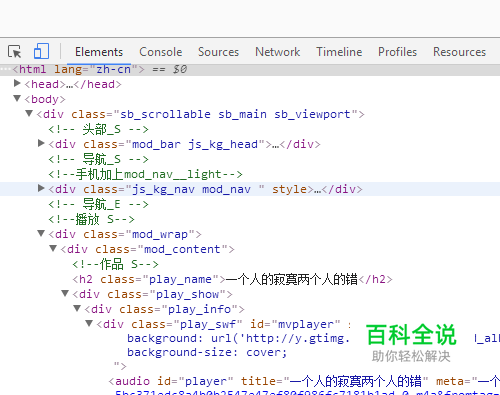
Task: Select the audio id player element row
Action: 304,381
